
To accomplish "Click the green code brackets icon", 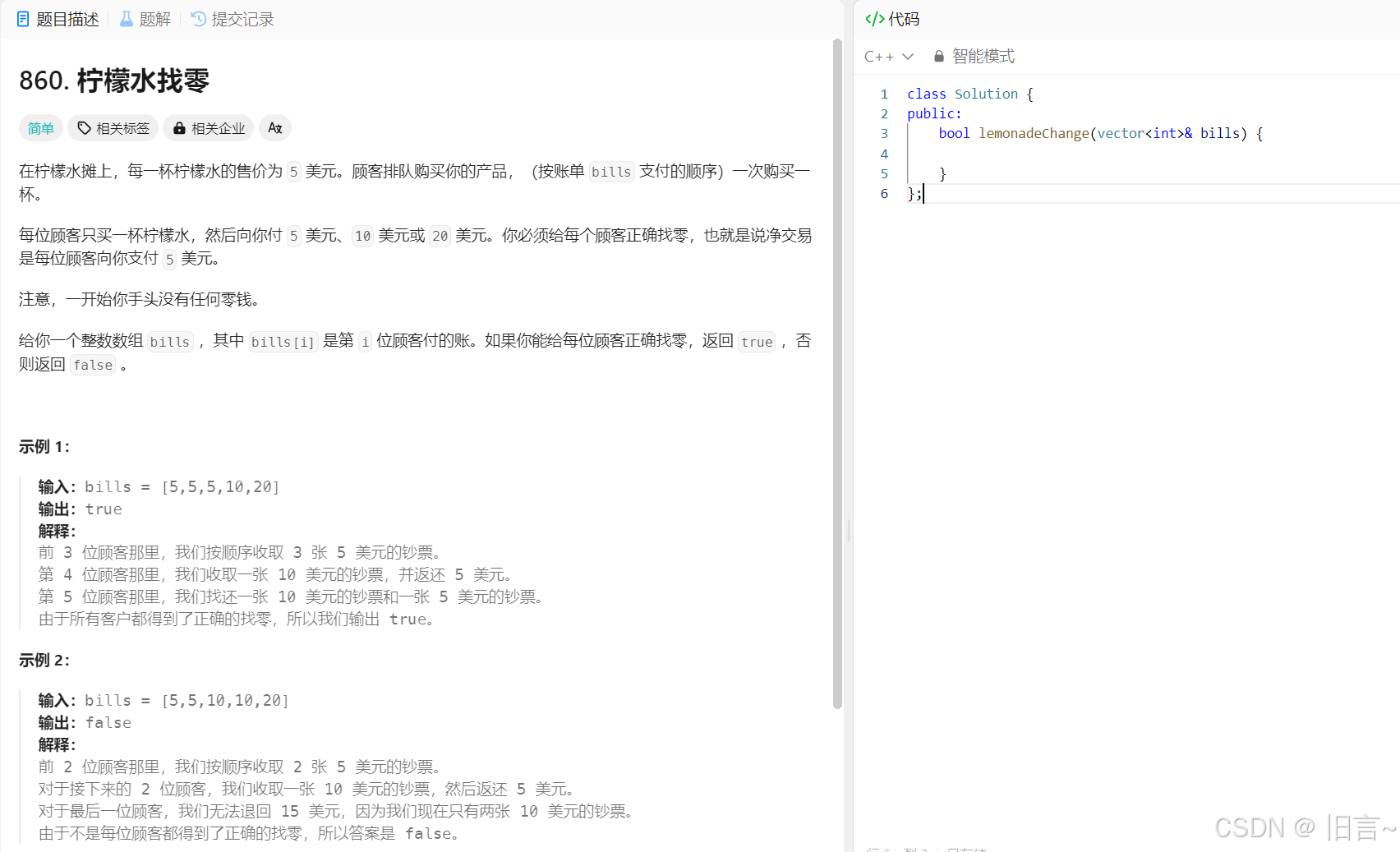I will [874, 19].
